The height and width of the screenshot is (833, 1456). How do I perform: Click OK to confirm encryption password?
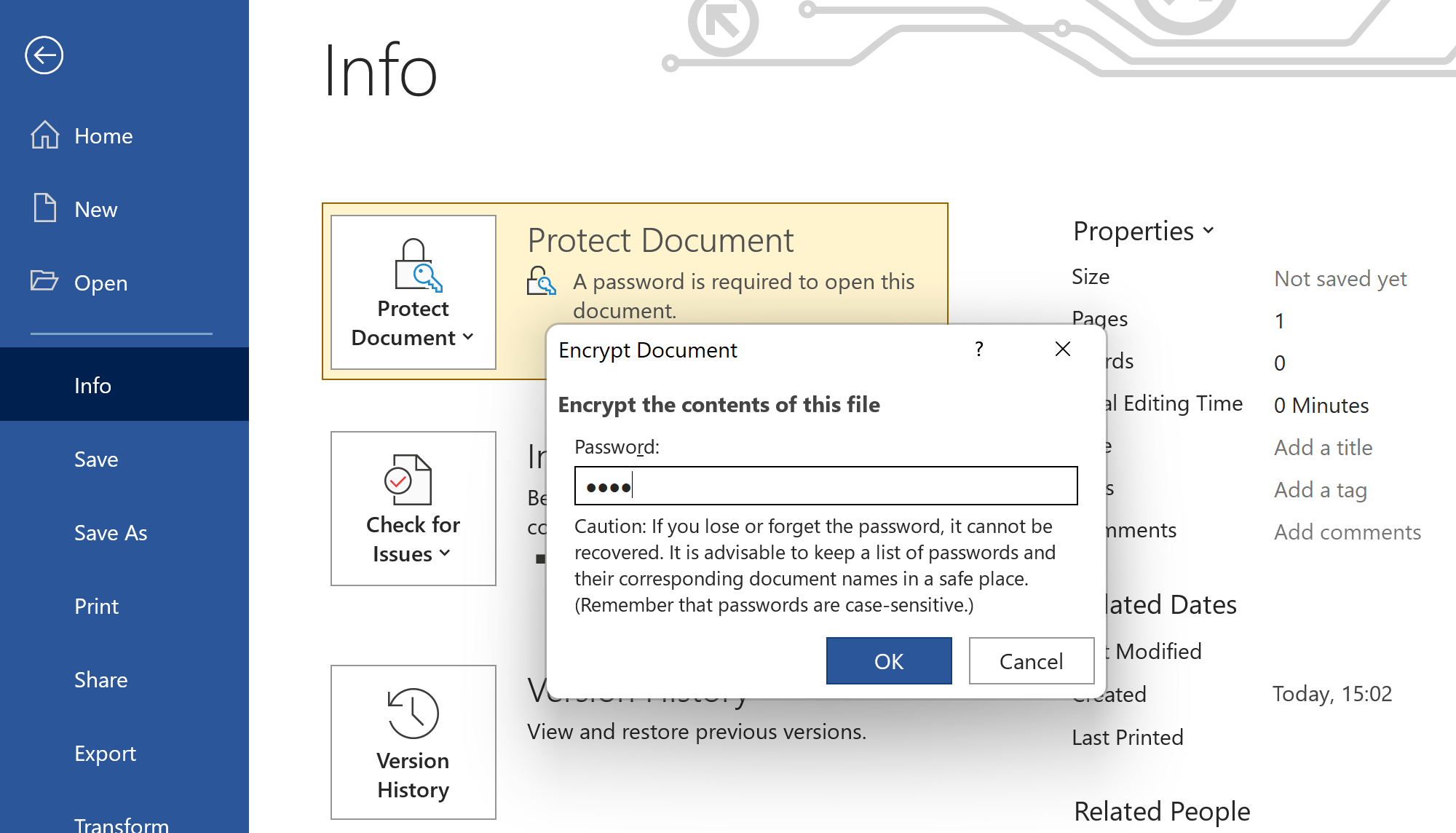888,661
